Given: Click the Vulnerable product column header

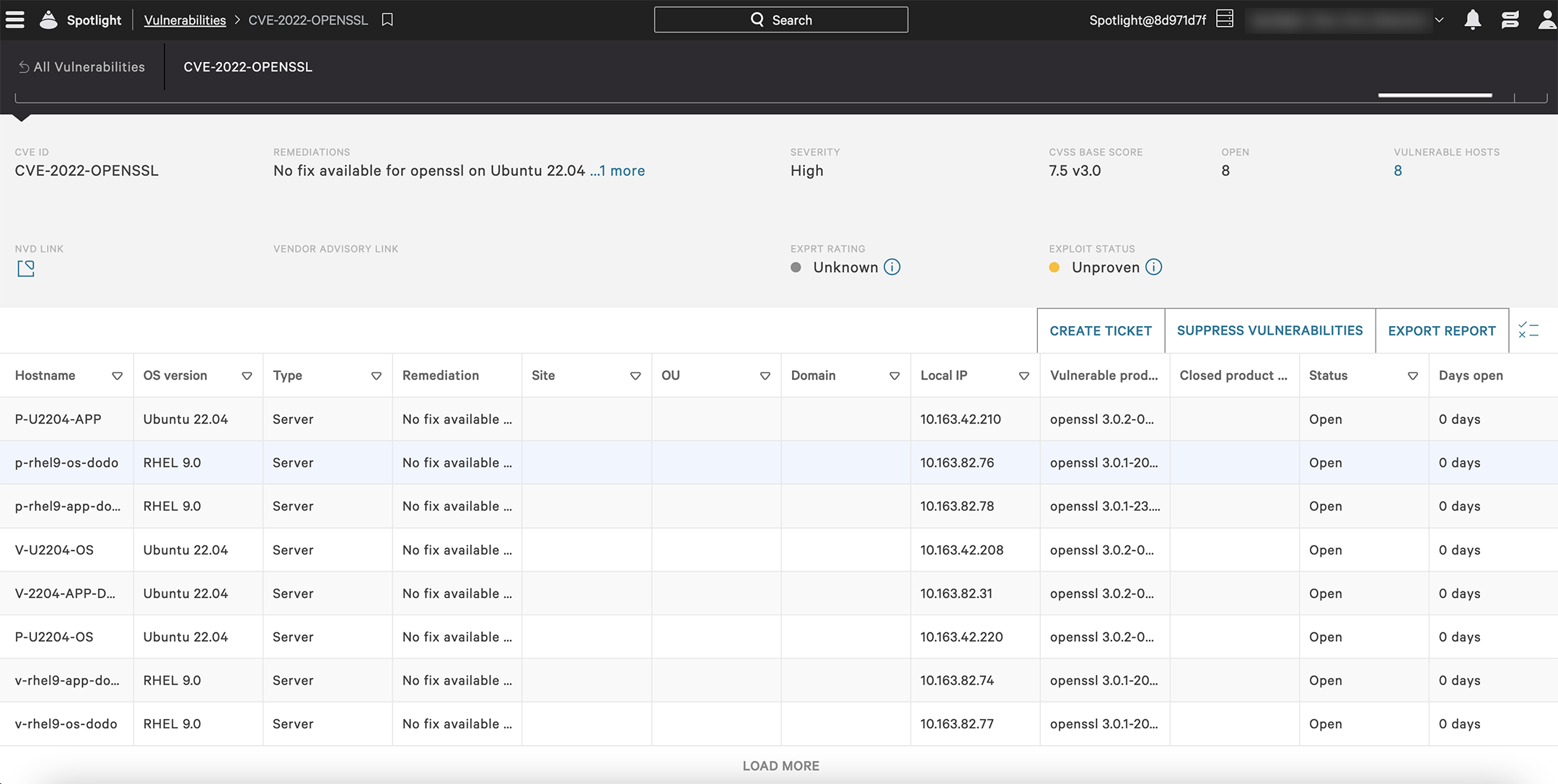Looking at the screenshot, I should [1104, 376].
